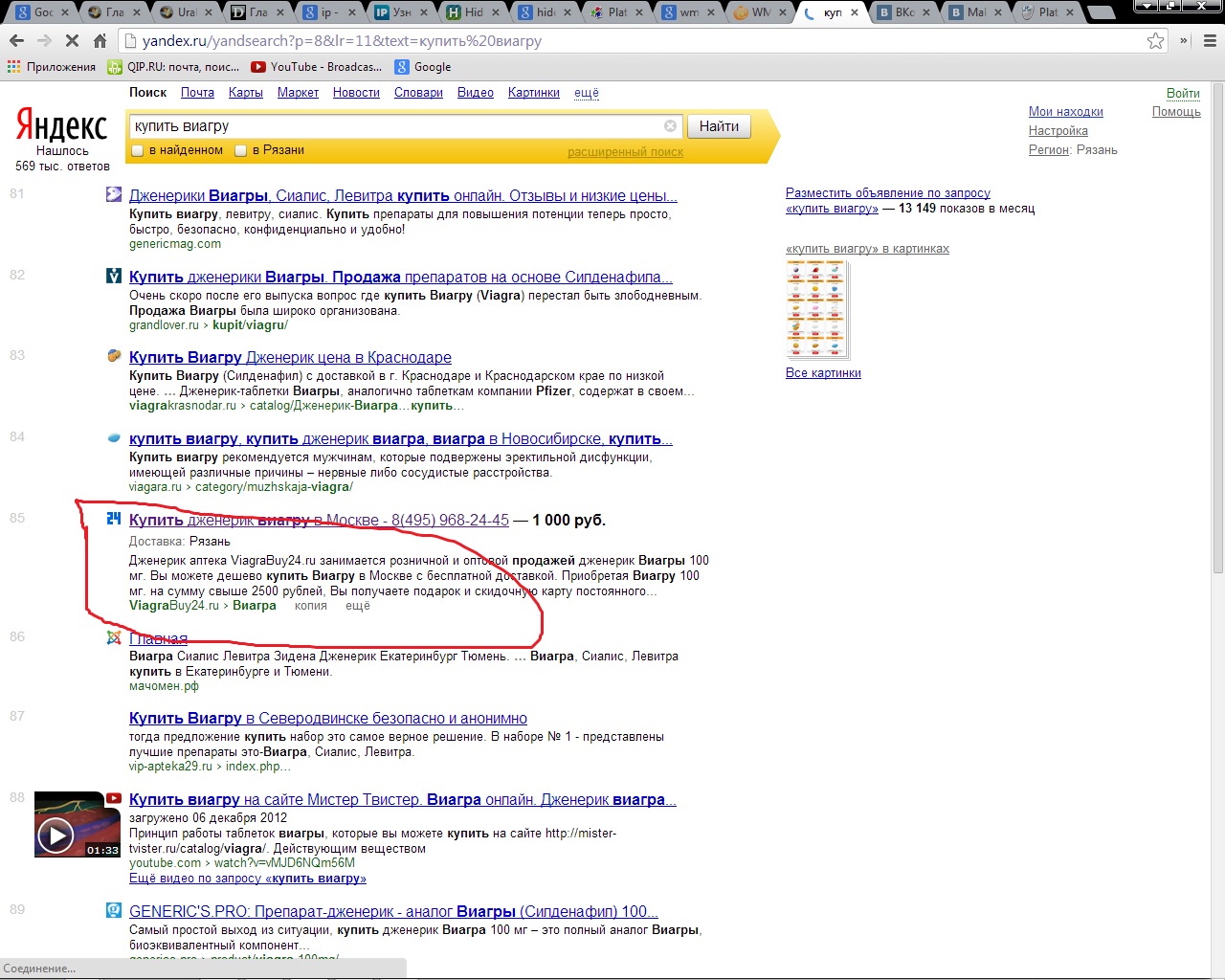
Task: Click the Yandex logo
Action: click(x=62, y=126)
